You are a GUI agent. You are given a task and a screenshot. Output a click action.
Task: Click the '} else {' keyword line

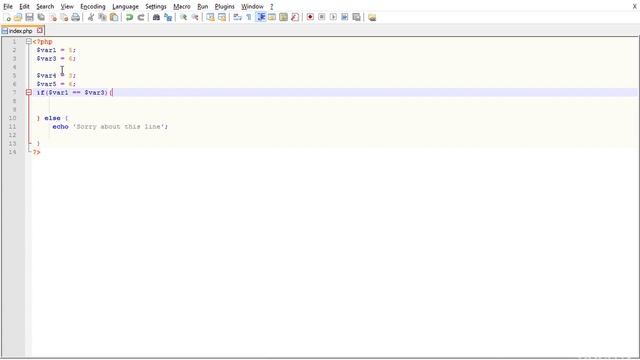[x=52, y=118]
